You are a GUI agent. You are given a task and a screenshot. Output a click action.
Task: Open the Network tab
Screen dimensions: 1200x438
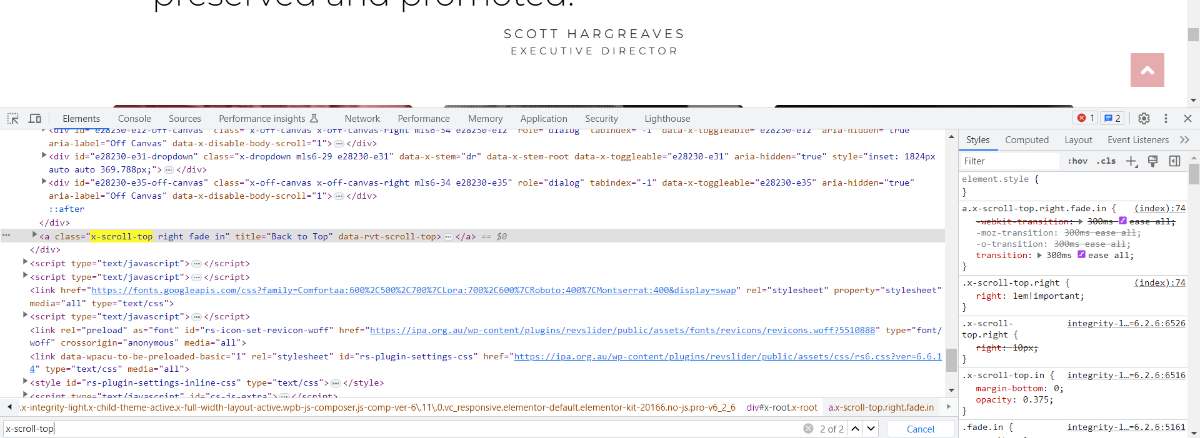[x=362, y=118]
